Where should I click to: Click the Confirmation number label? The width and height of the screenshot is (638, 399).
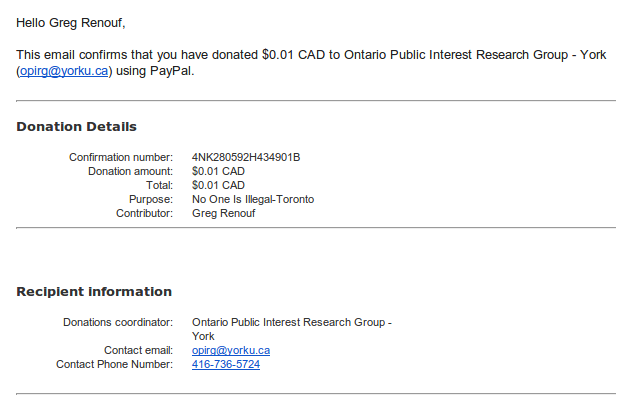click(x=121, y=157)
